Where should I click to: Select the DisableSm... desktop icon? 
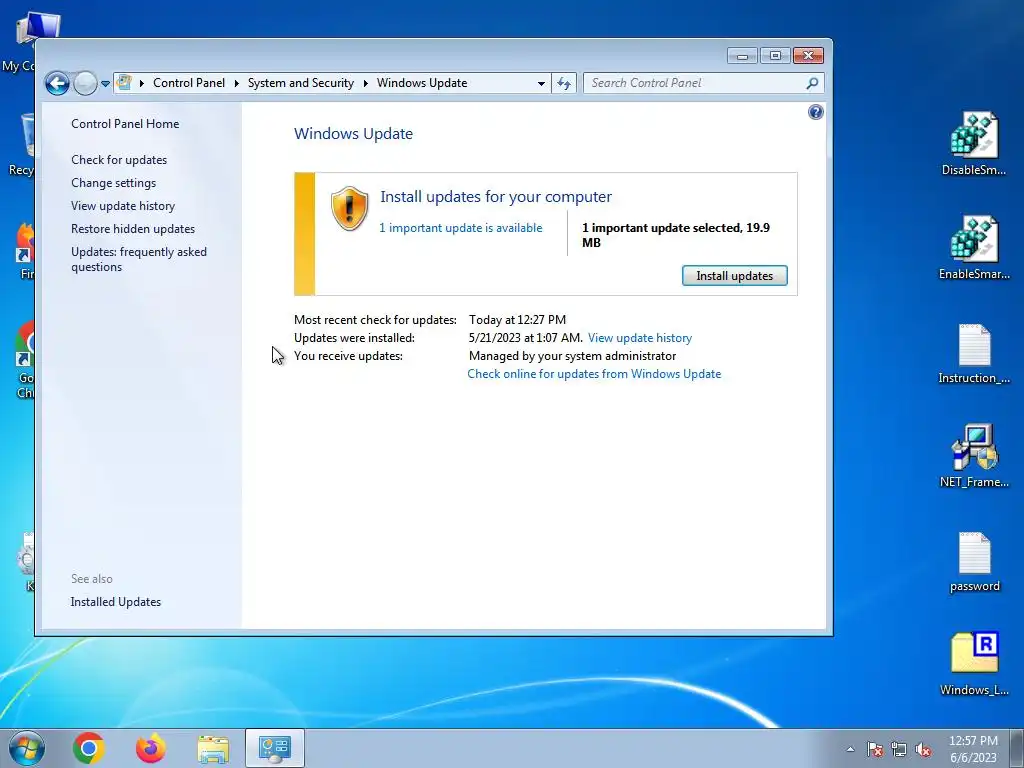coord(974,144)
